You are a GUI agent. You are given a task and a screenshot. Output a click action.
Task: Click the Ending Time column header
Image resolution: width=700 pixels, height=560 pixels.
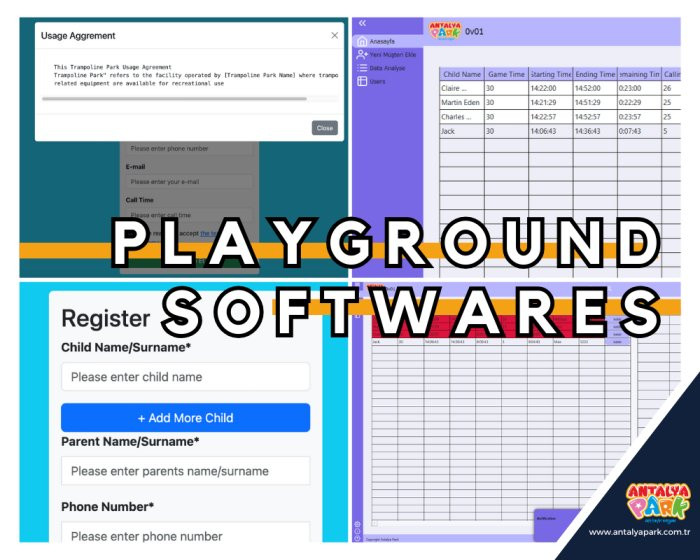[595, 74]
